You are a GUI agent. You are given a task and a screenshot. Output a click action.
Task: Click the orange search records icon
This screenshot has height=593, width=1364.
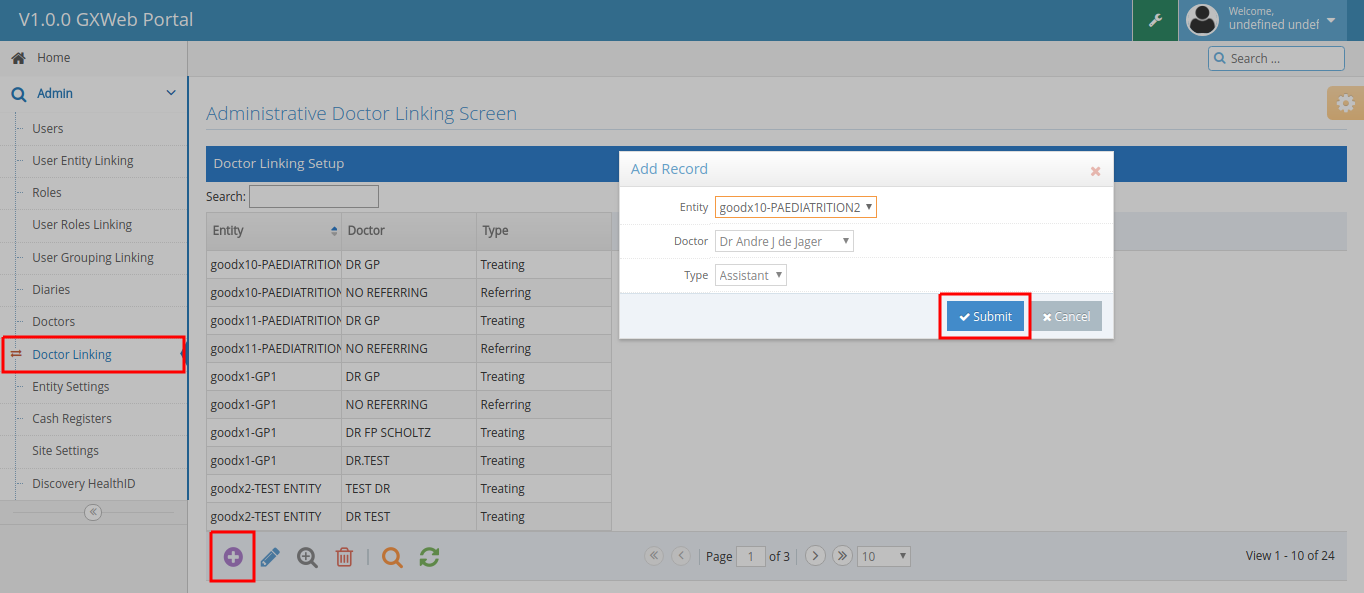[x=392, y=557]
